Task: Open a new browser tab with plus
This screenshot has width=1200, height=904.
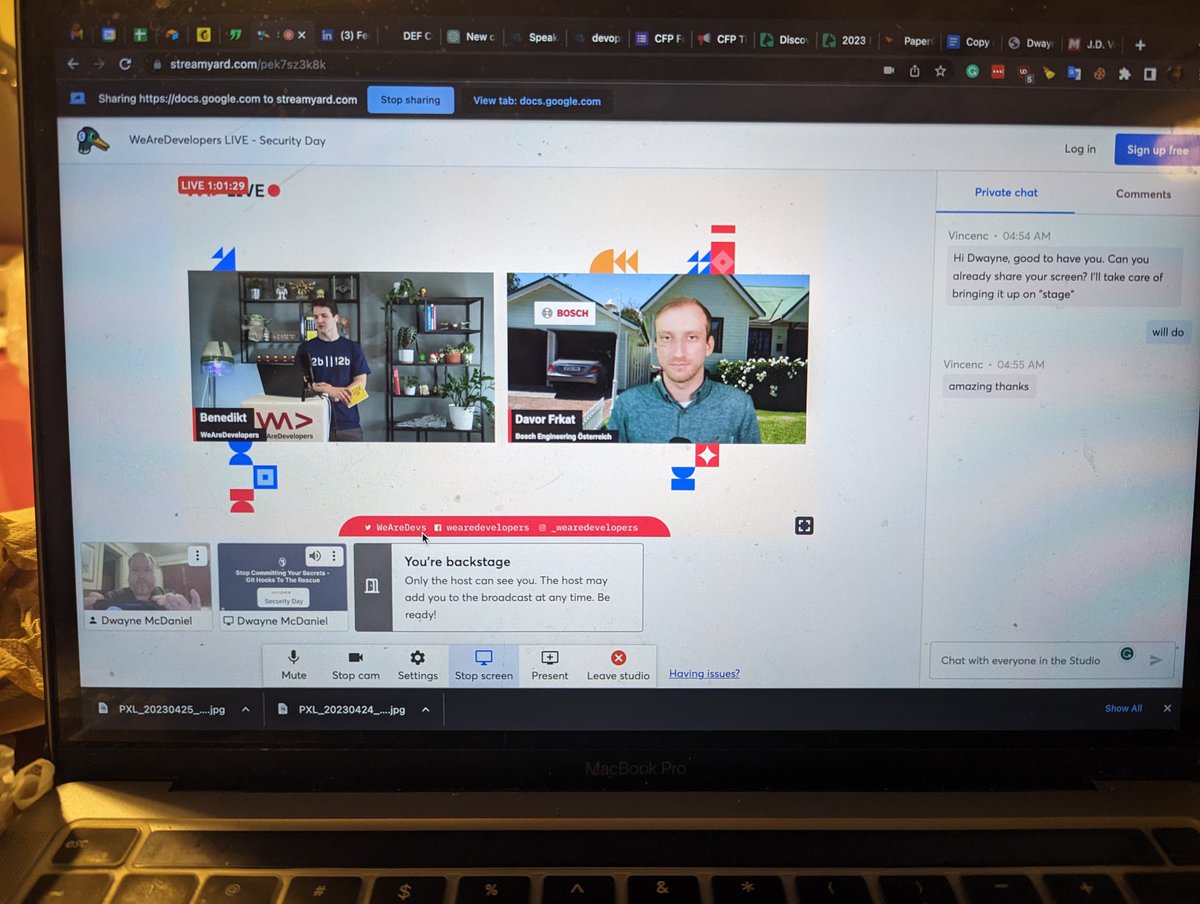Action: [x=1140, y=44]
